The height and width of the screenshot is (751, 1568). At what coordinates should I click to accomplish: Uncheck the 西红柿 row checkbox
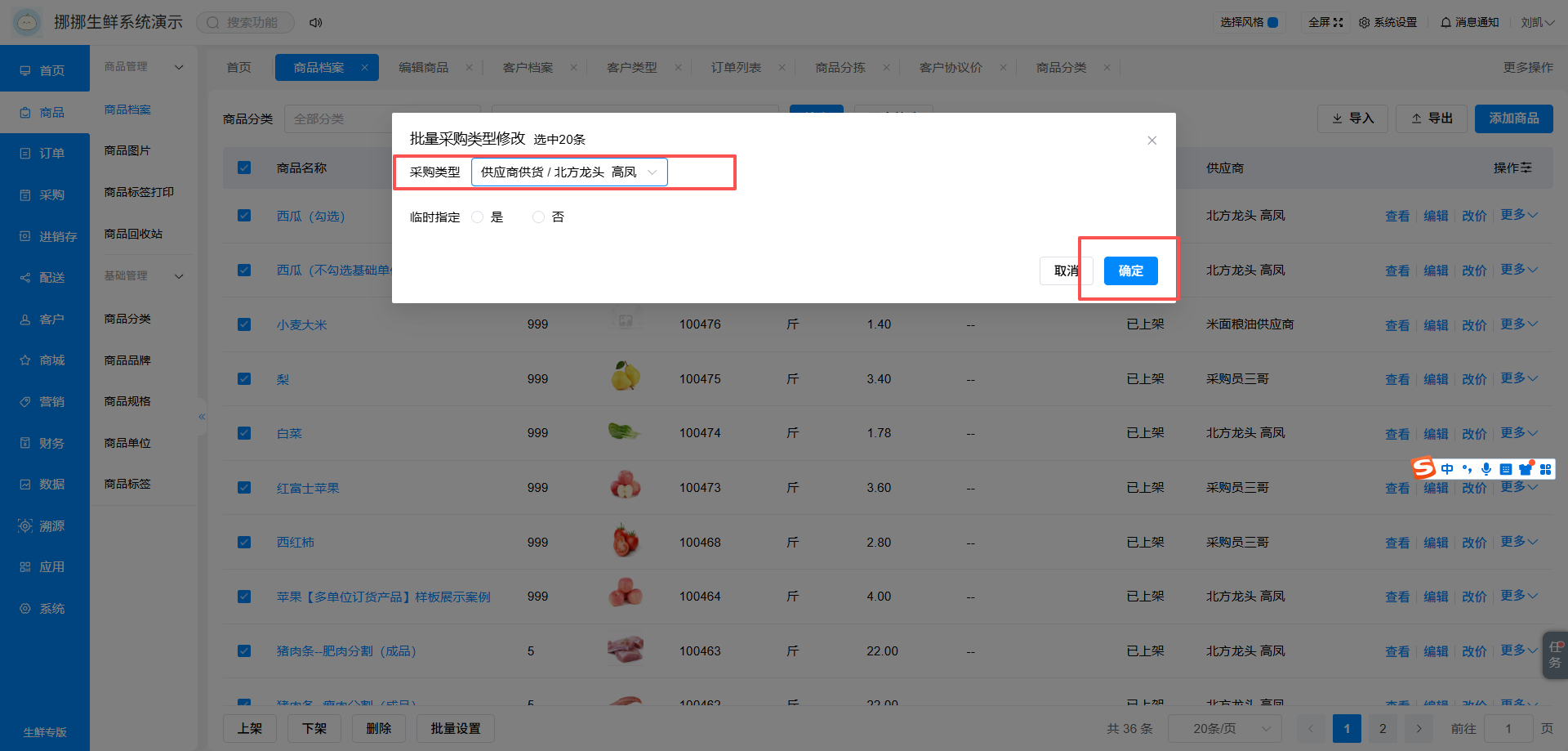244,543
